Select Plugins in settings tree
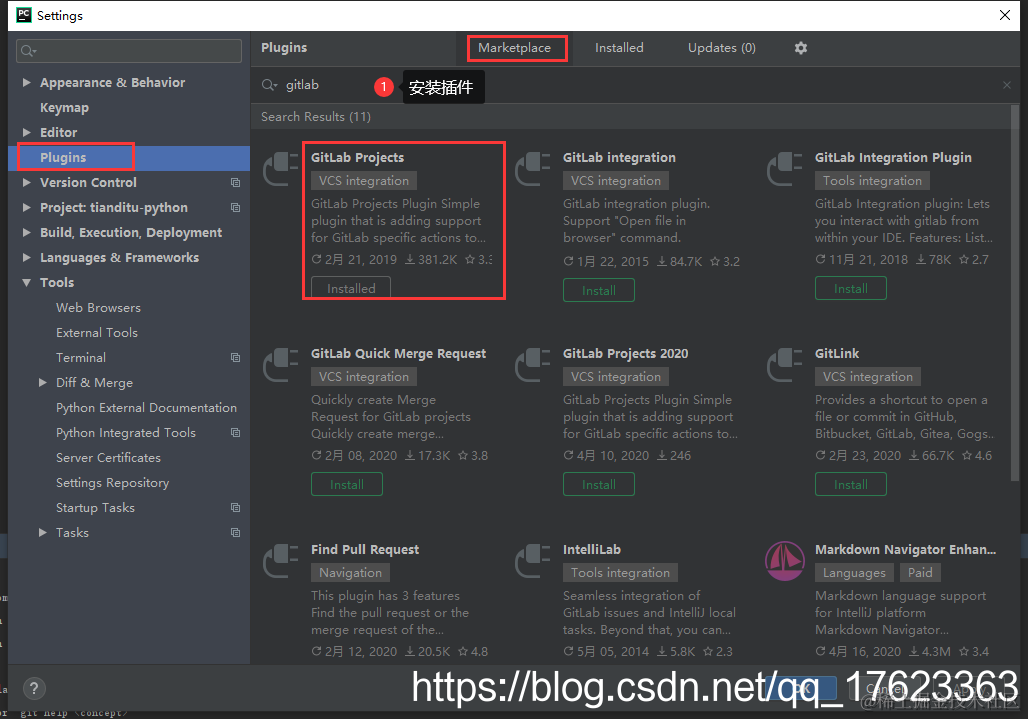The height and width of the screenshot is (719, 1028). point(129,157)
